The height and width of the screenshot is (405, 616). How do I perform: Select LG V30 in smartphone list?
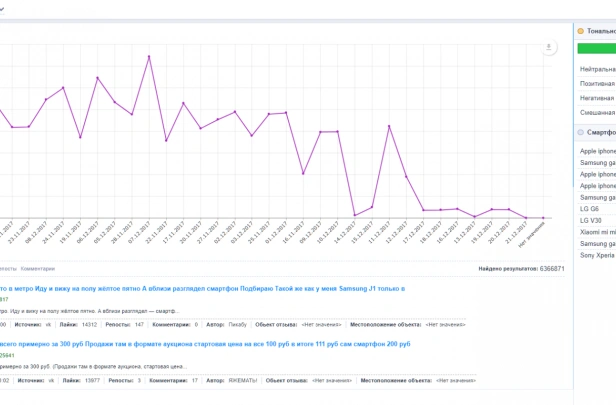click(x=590, y=220)
